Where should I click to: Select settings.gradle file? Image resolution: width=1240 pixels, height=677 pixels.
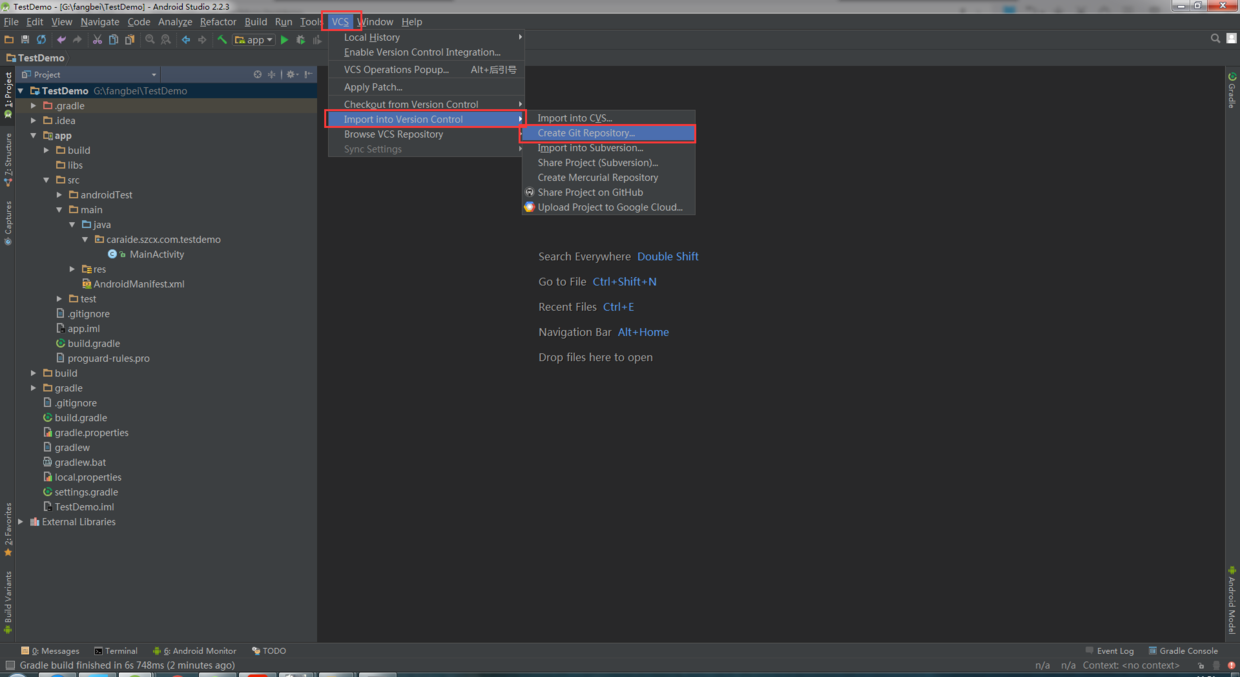coord(80,492)
